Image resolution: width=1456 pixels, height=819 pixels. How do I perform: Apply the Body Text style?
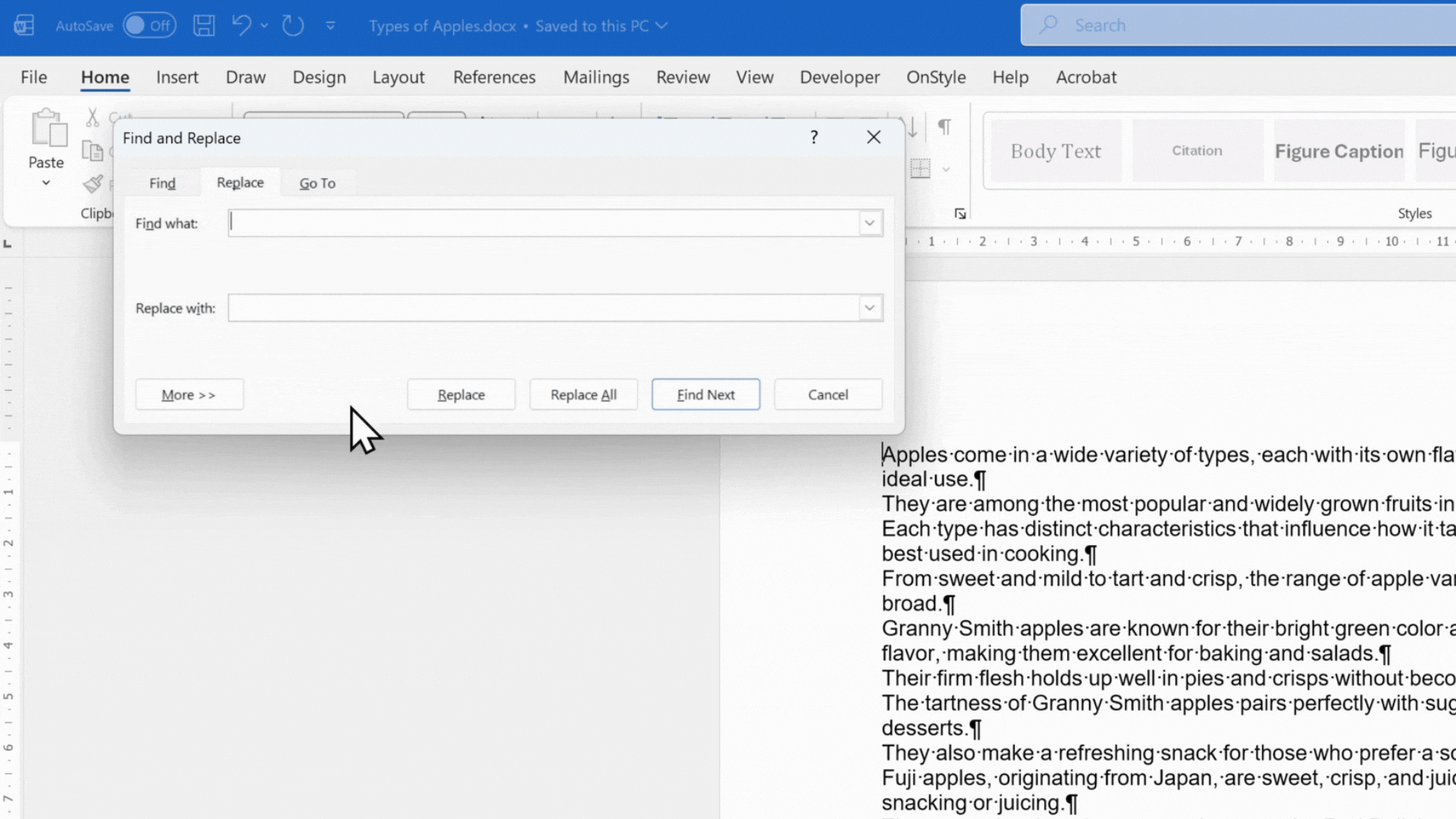[1056, 150]
